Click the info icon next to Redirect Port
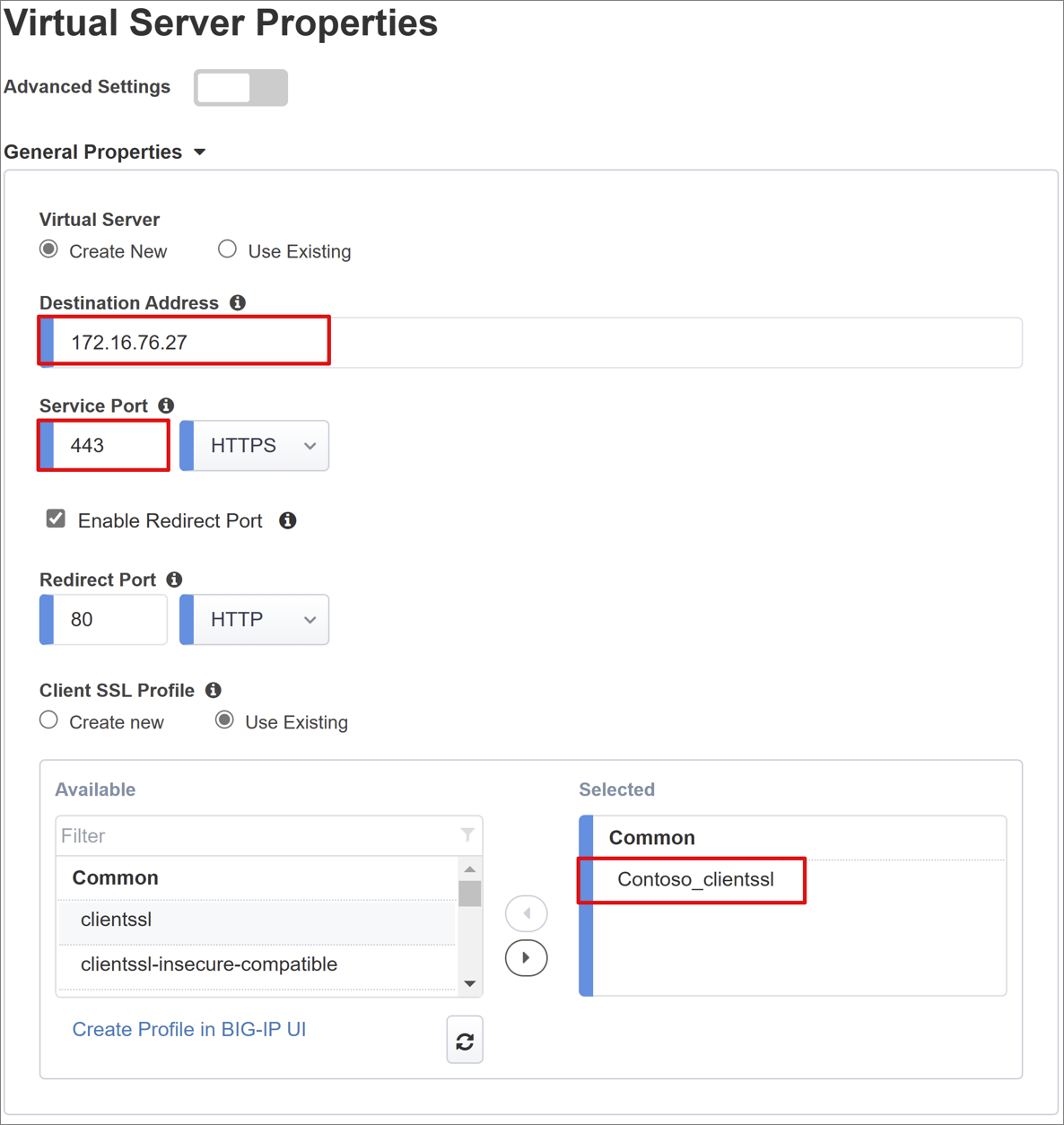 (x=174, y=580)
